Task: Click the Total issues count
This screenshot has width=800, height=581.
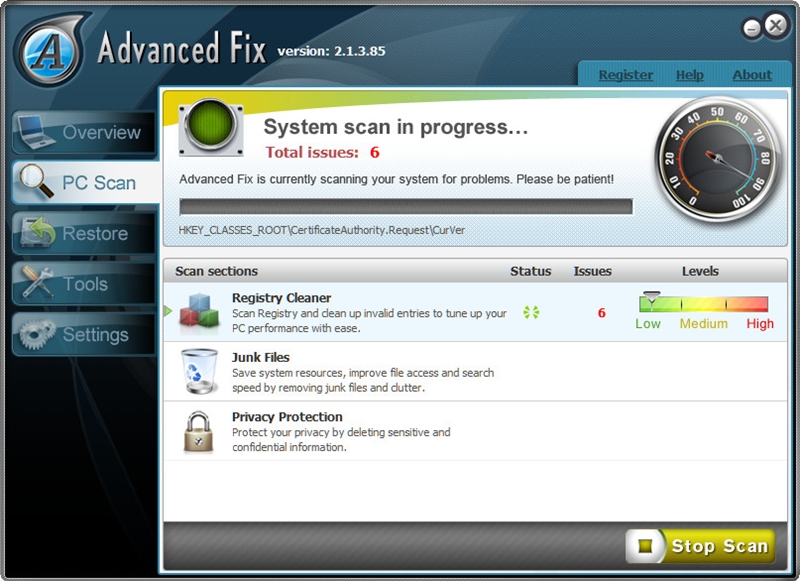Action: (x=374, y=152)
